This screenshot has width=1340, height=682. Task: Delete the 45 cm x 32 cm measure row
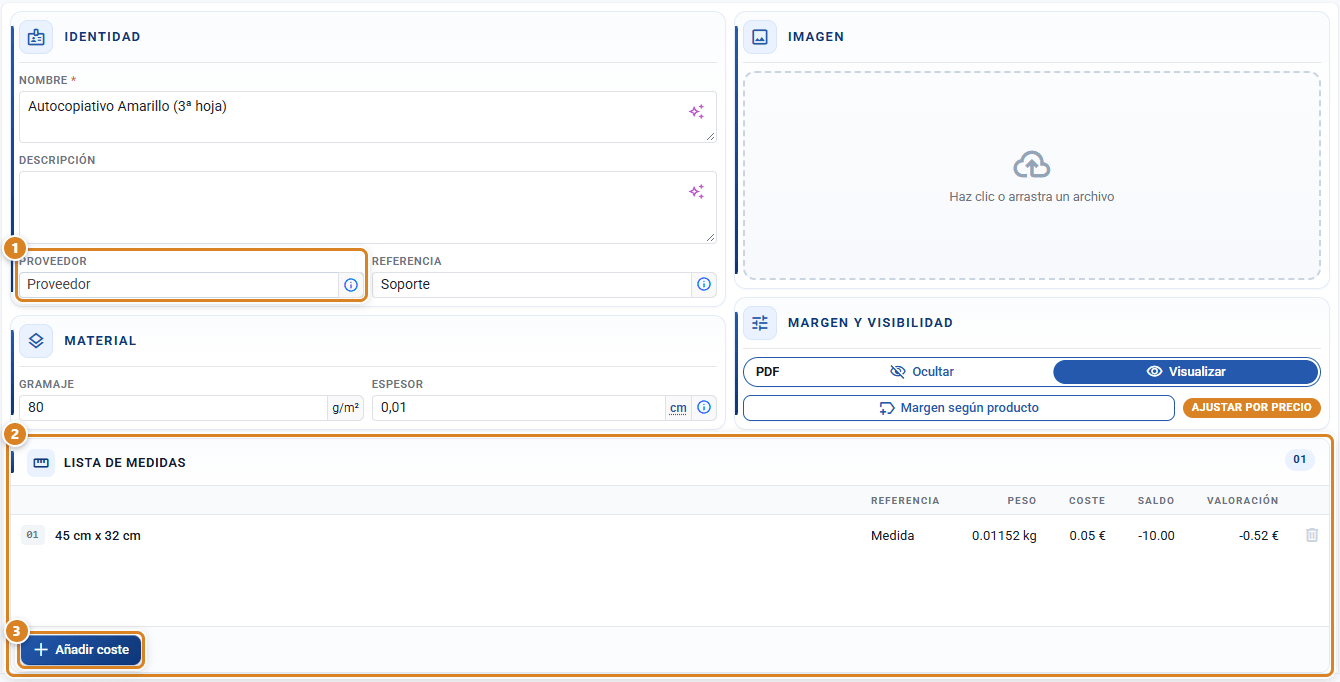[1312, 535]
